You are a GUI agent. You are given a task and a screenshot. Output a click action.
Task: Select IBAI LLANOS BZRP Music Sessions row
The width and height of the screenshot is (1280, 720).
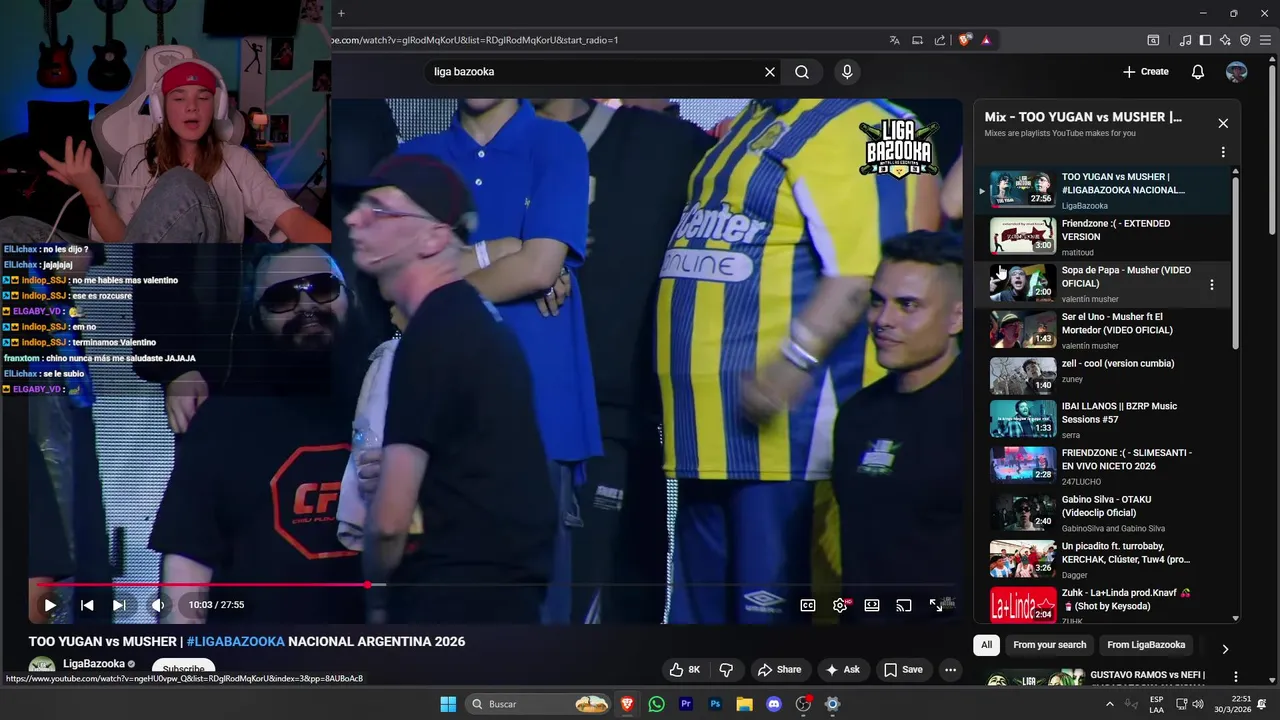[x=1100, y=419]
